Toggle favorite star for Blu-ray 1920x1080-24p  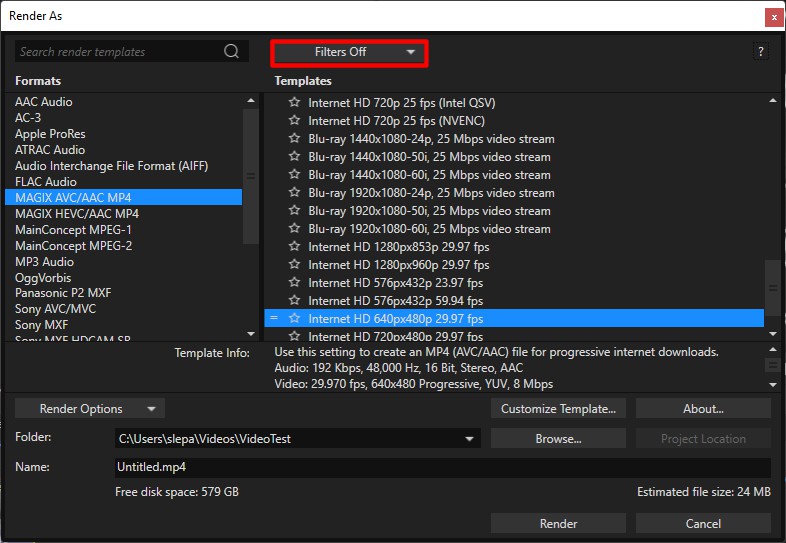294,193
